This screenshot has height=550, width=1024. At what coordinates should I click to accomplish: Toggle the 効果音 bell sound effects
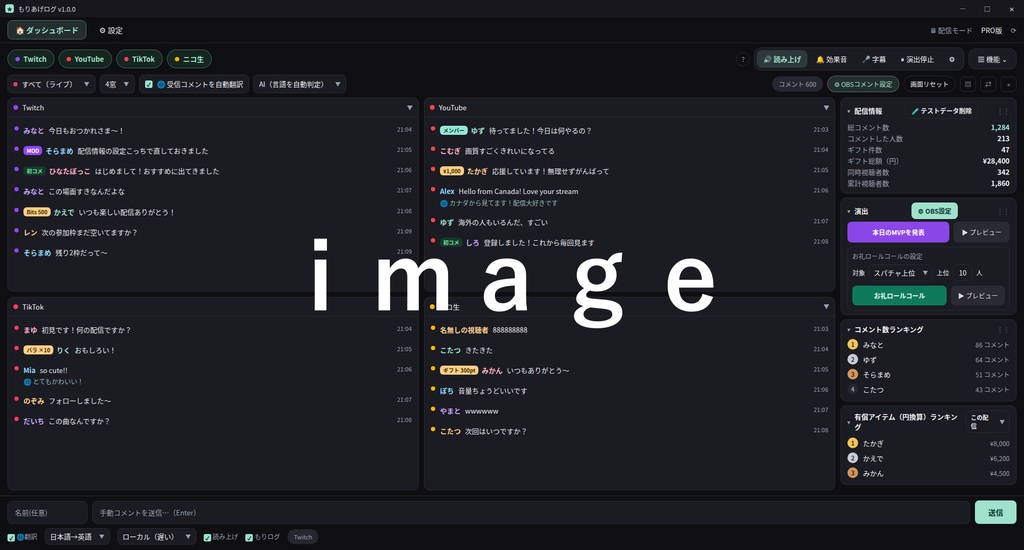coord(831,59)
